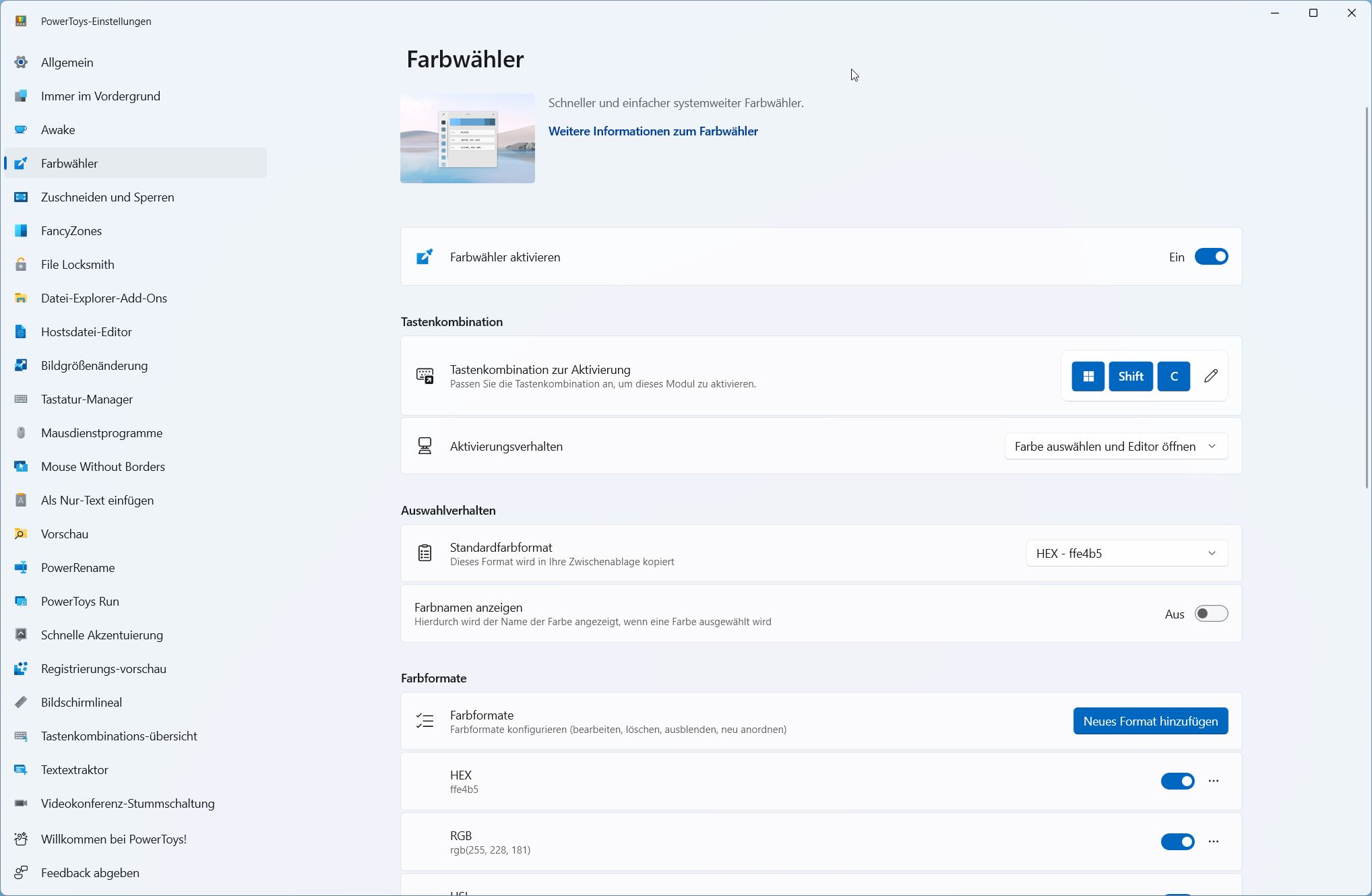Toggle the RGB color format switch
The image size is (1372, 896).
(x=1177, y=842)
